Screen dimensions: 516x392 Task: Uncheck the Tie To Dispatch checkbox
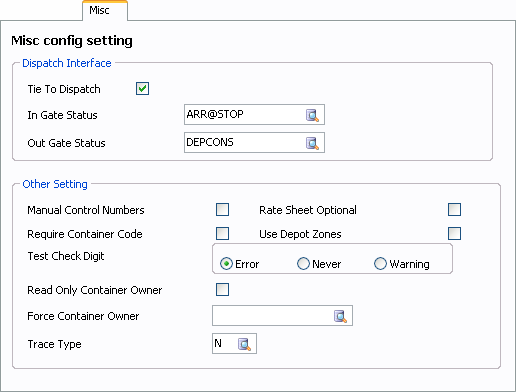[x=142, y=89]
